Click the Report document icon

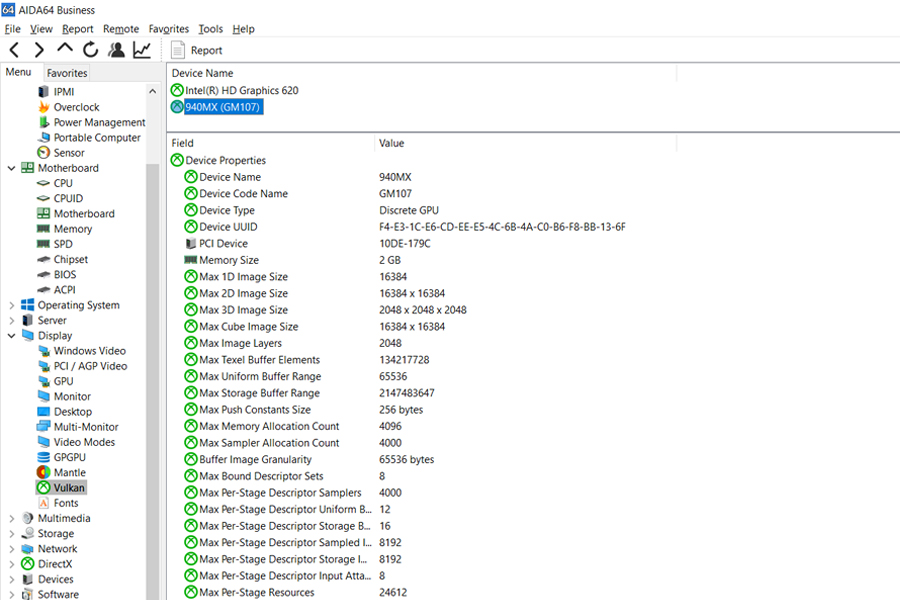point(178,51)
